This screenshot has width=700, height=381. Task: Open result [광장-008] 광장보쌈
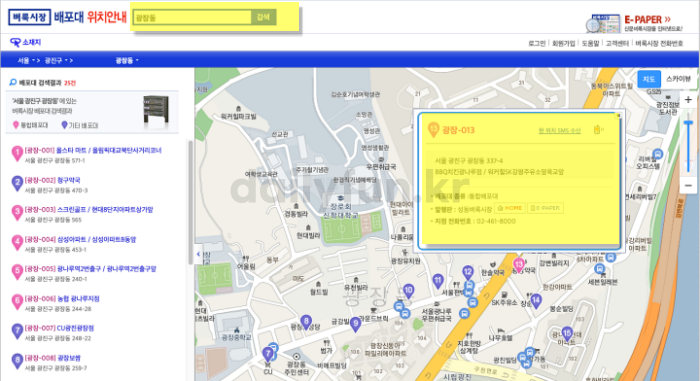[53, 358]
